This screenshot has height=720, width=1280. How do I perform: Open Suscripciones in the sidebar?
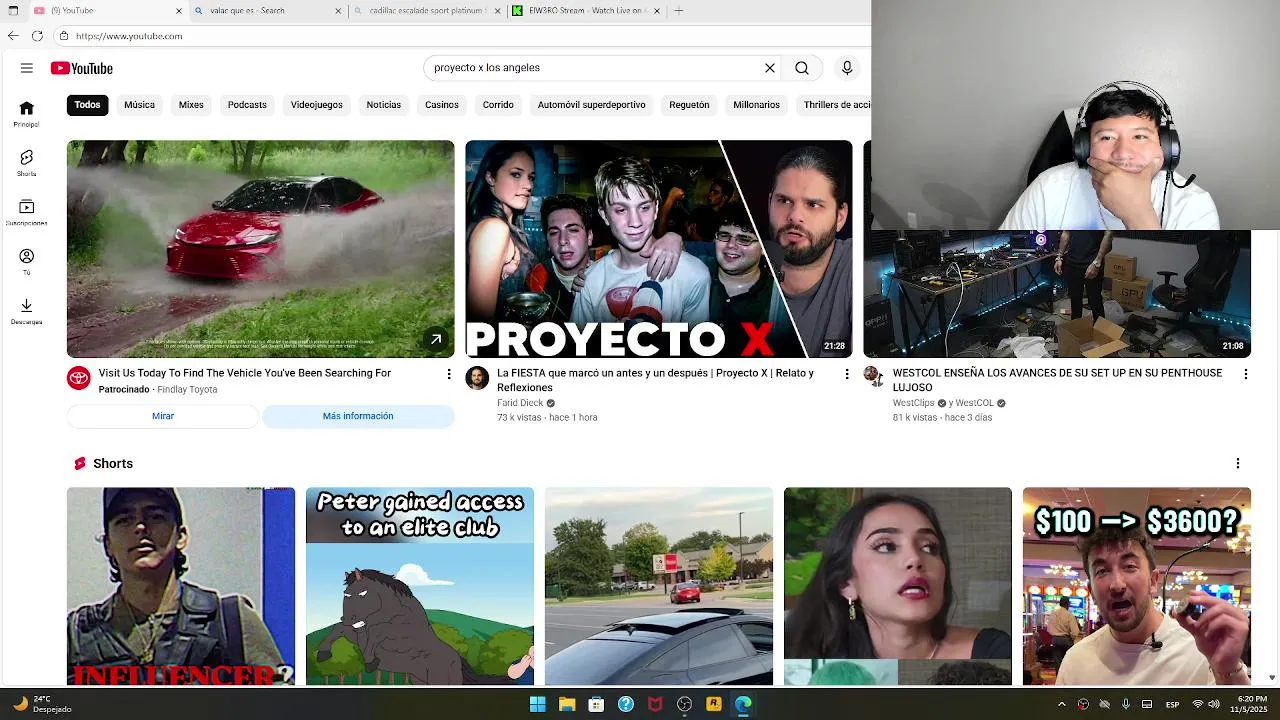(27, 212)
